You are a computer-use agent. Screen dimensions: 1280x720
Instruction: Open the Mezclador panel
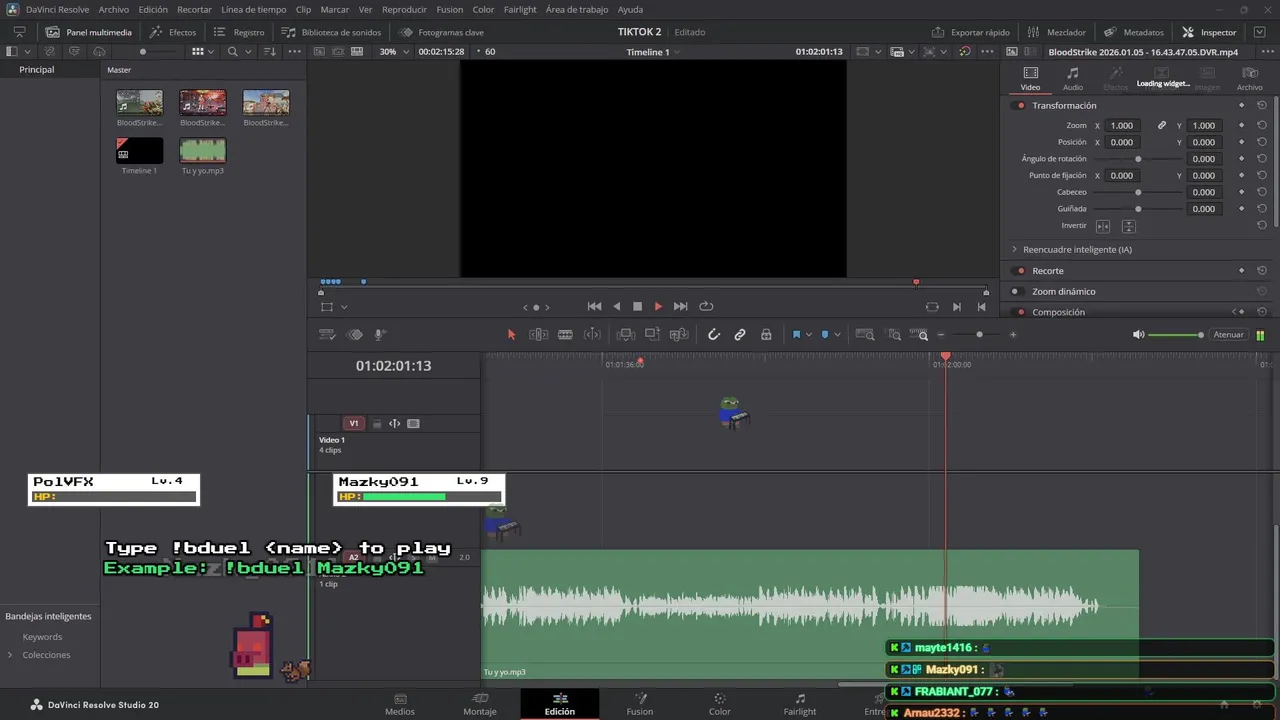[x=1056, y=32]
